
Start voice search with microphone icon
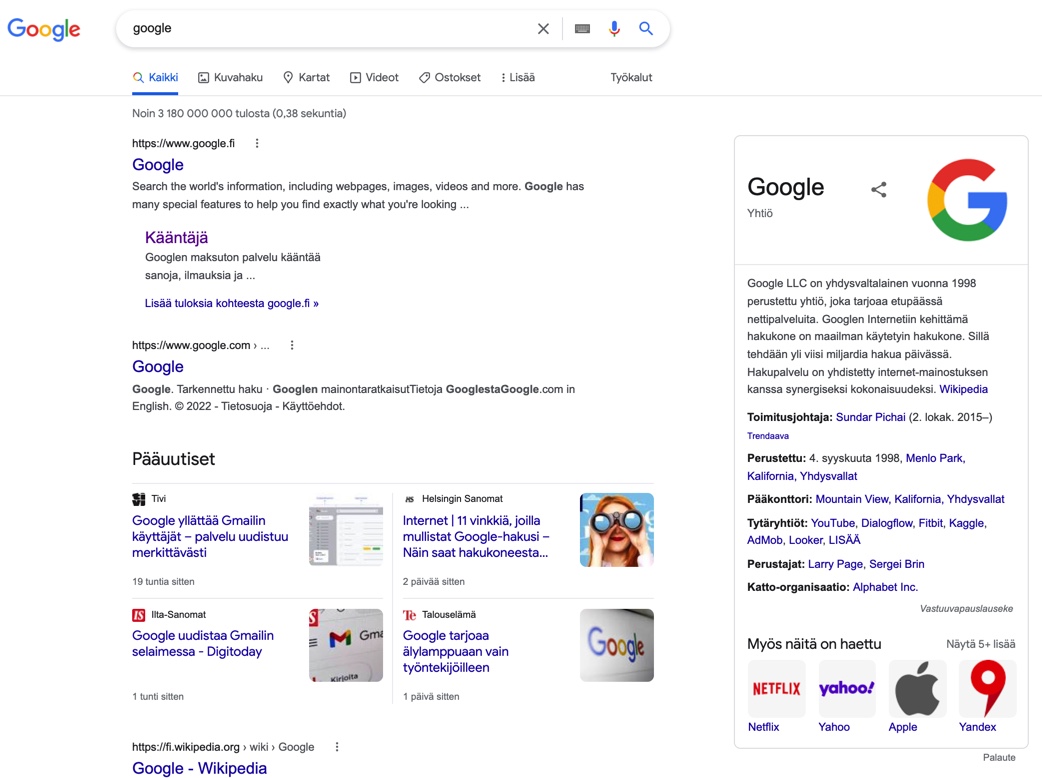[614, 29]
